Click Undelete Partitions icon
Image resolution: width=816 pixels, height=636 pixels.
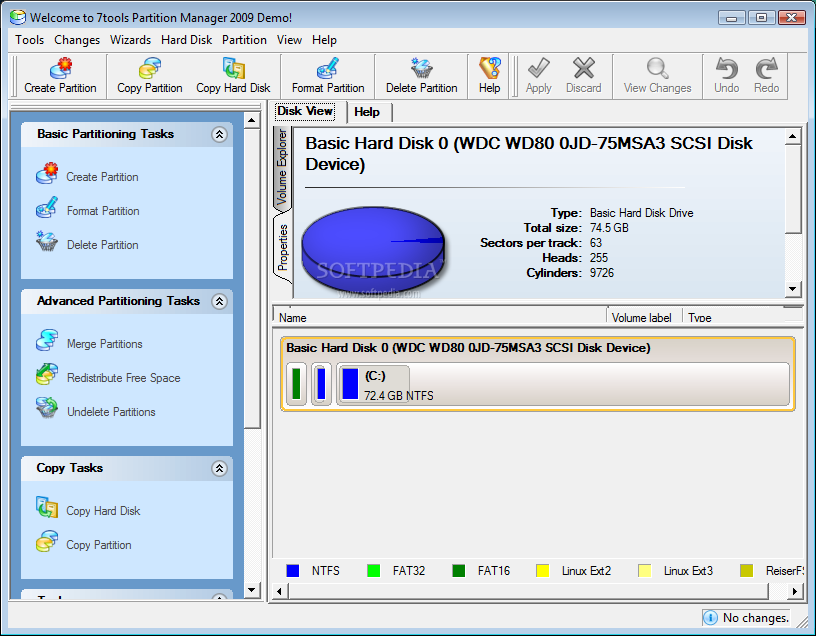point(47,408)
